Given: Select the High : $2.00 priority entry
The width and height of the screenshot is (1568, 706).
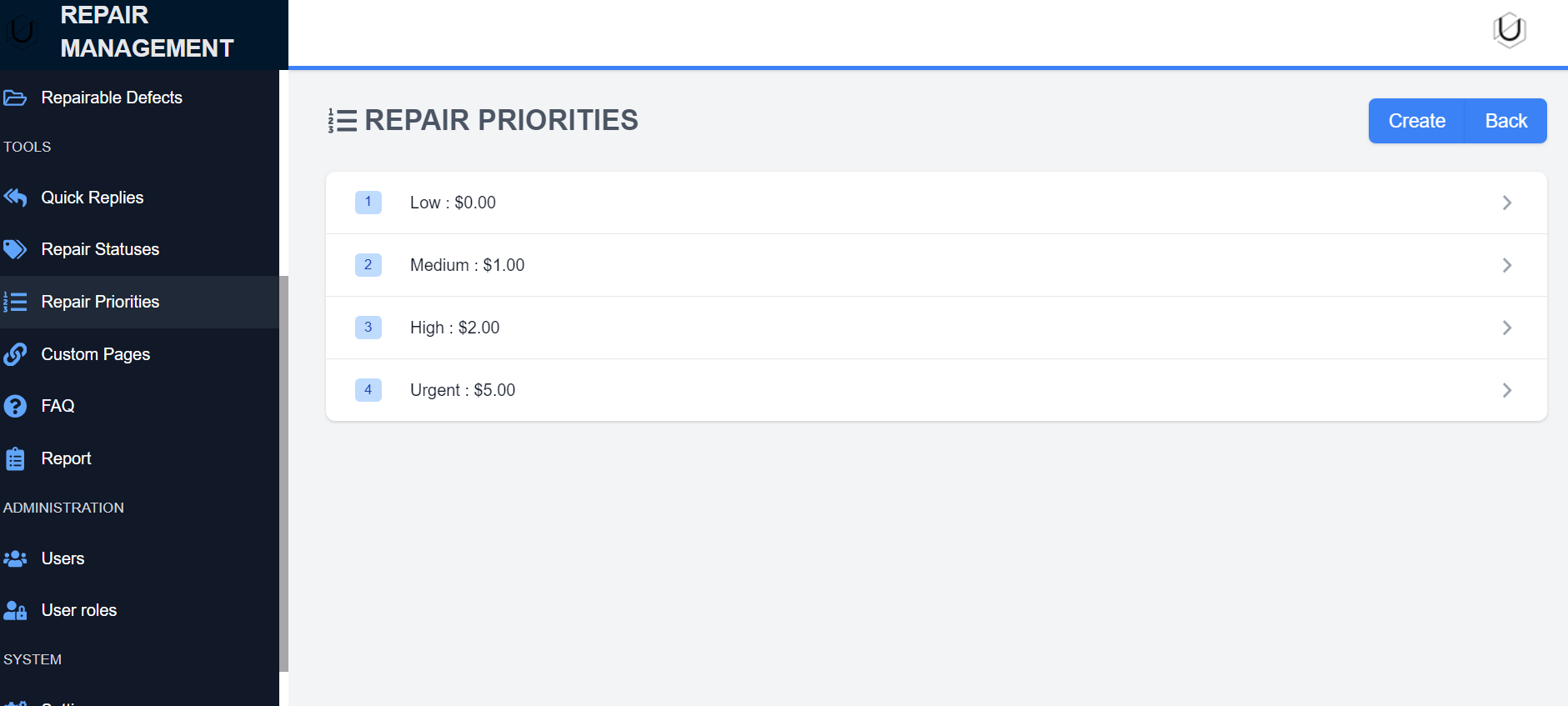Looking at the screenshot, I should [455, 328].
